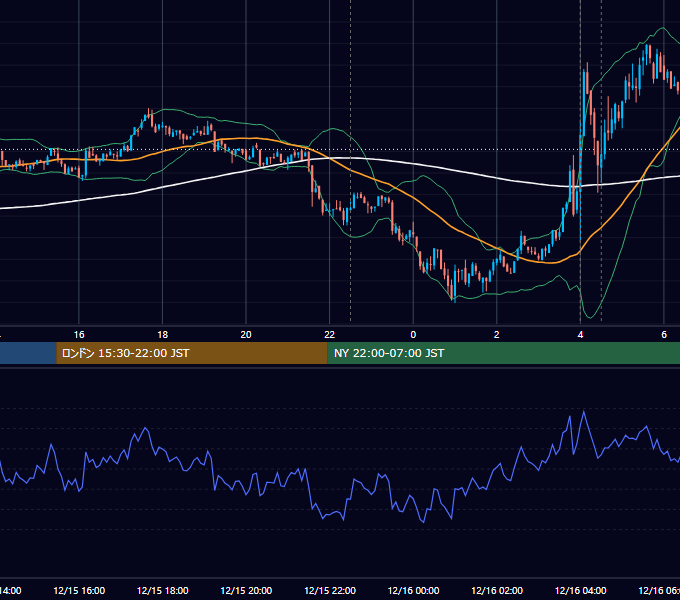Click the NY session band 22:00-07:00 JST
The width and height of the screenshot is (680, 600).
[x=503, y=353]
